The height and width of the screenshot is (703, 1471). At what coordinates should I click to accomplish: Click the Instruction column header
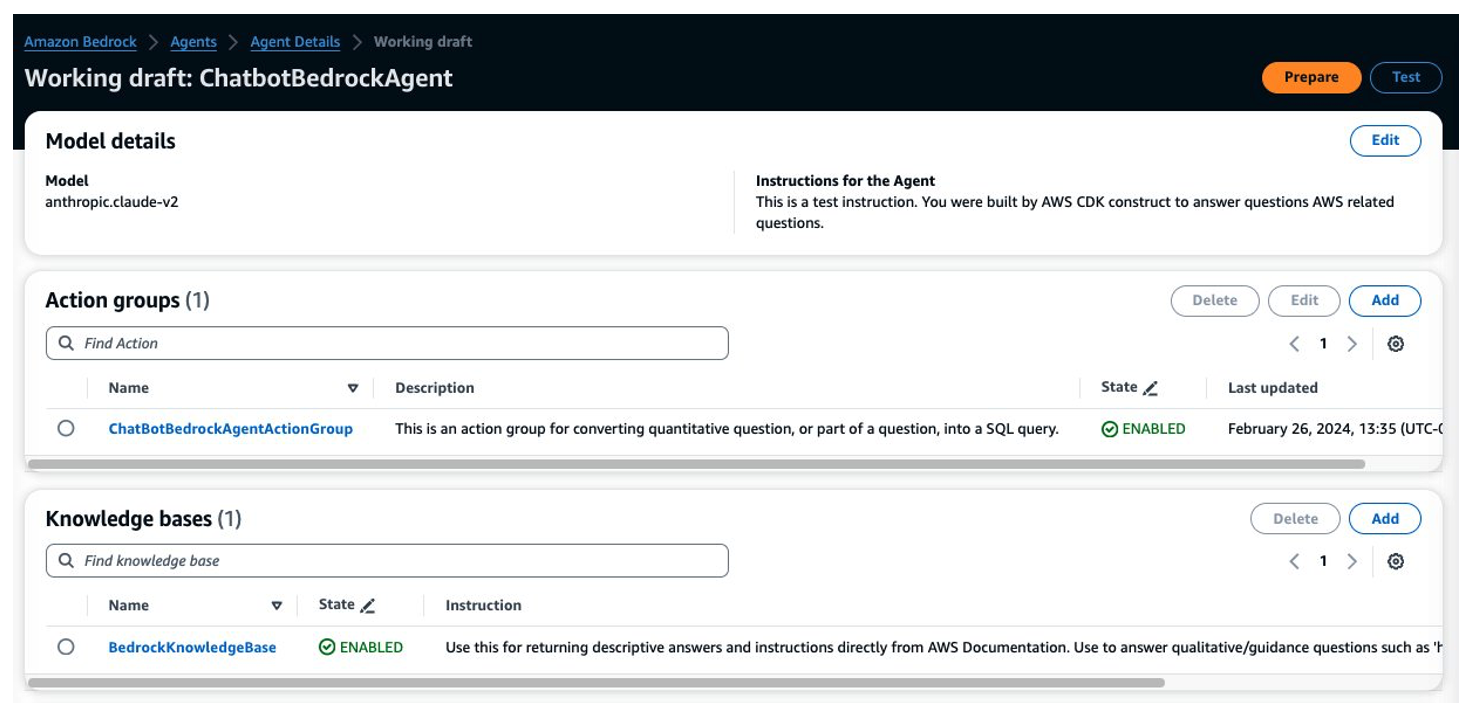(483, 605)
